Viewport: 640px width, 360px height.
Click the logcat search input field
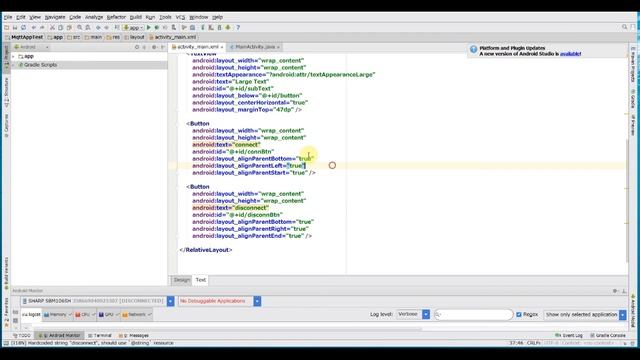click(473, 314)
